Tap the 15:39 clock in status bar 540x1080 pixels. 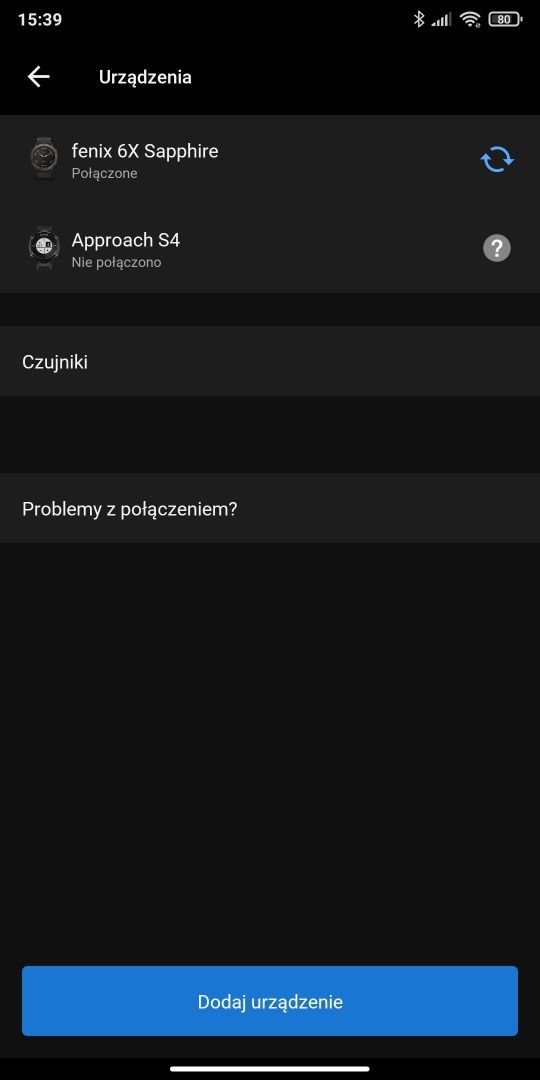coord(40,19)
